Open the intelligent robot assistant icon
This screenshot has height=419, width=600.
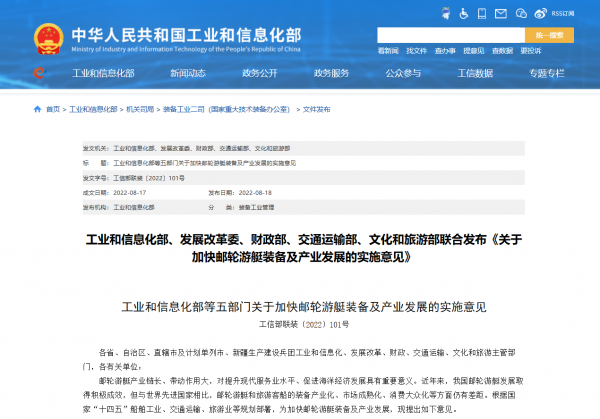click(446, 13)
